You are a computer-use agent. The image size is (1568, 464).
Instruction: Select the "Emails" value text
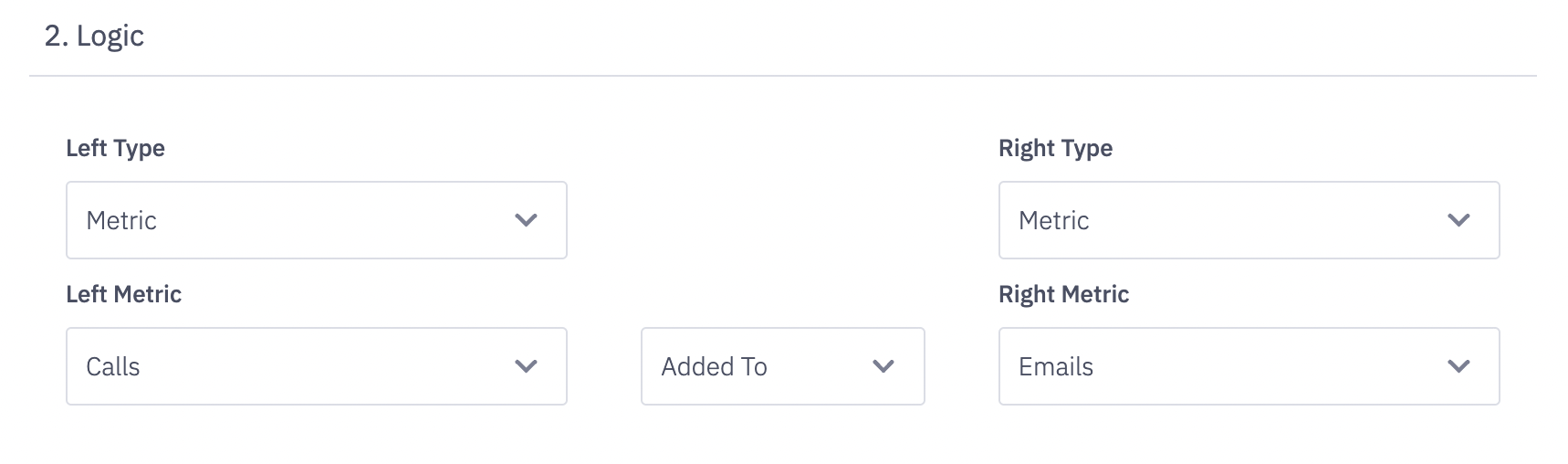tap(1055, 366)
